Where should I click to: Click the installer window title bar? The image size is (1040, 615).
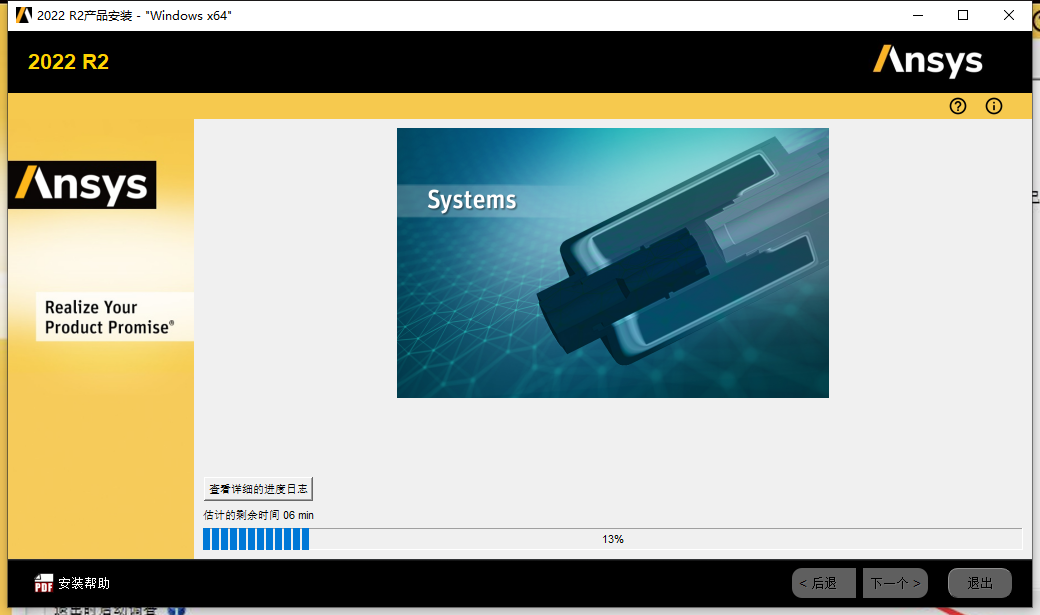(500, 15)
